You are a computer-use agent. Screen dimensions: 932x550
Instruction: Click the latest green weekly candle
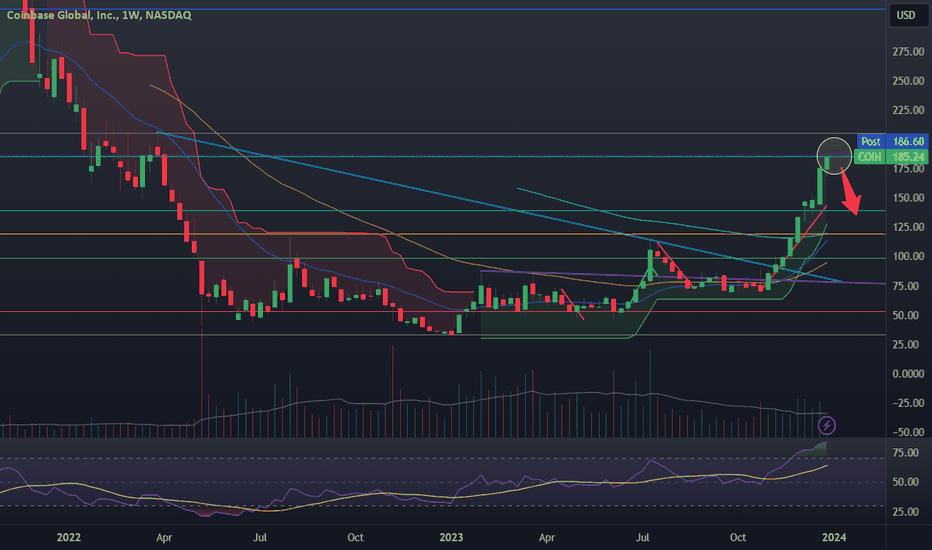pyautogui.click(x=827, y=163)
